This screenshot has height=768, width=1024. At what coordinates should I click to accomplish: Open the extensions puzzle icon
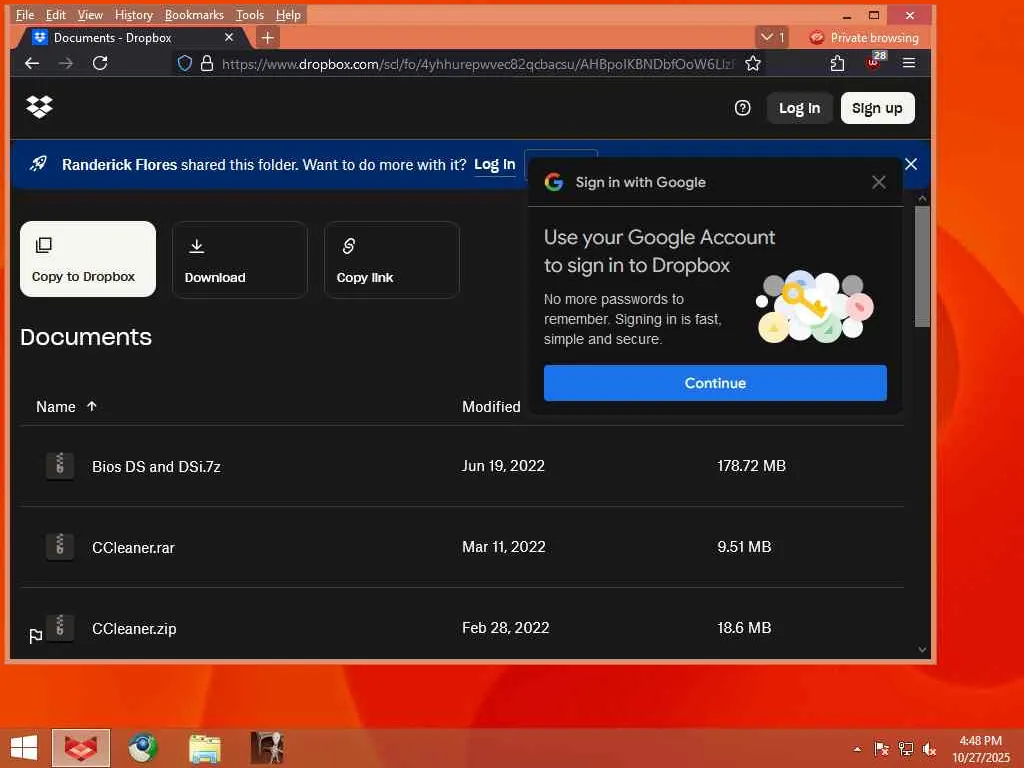(837, 63)
